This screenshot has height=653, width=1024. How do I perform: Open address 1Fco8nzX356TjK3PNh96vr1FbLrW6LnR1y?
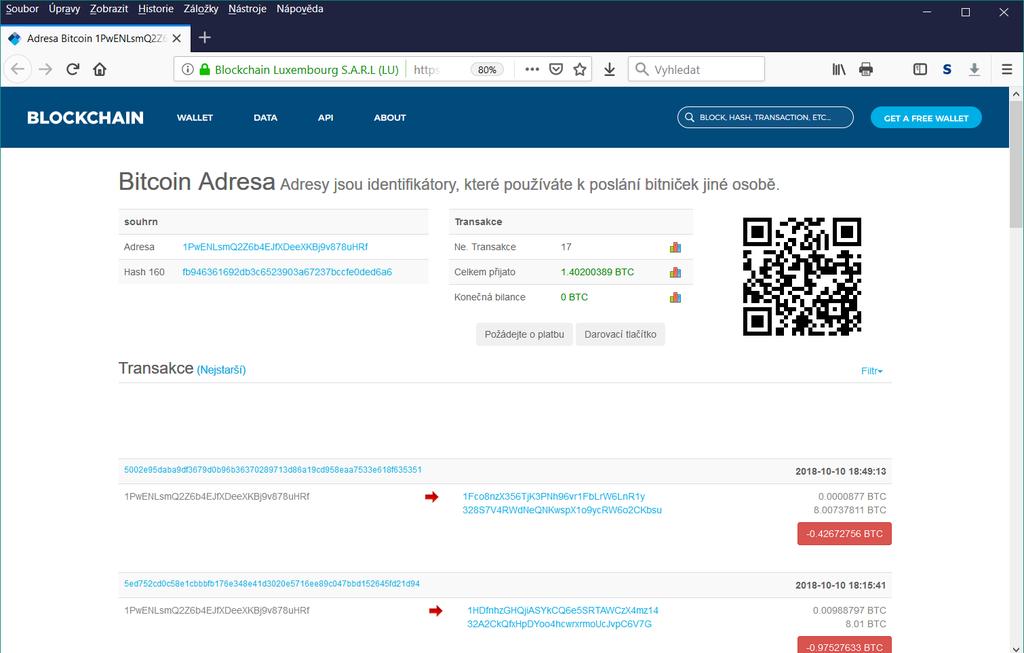click(554, 496)
